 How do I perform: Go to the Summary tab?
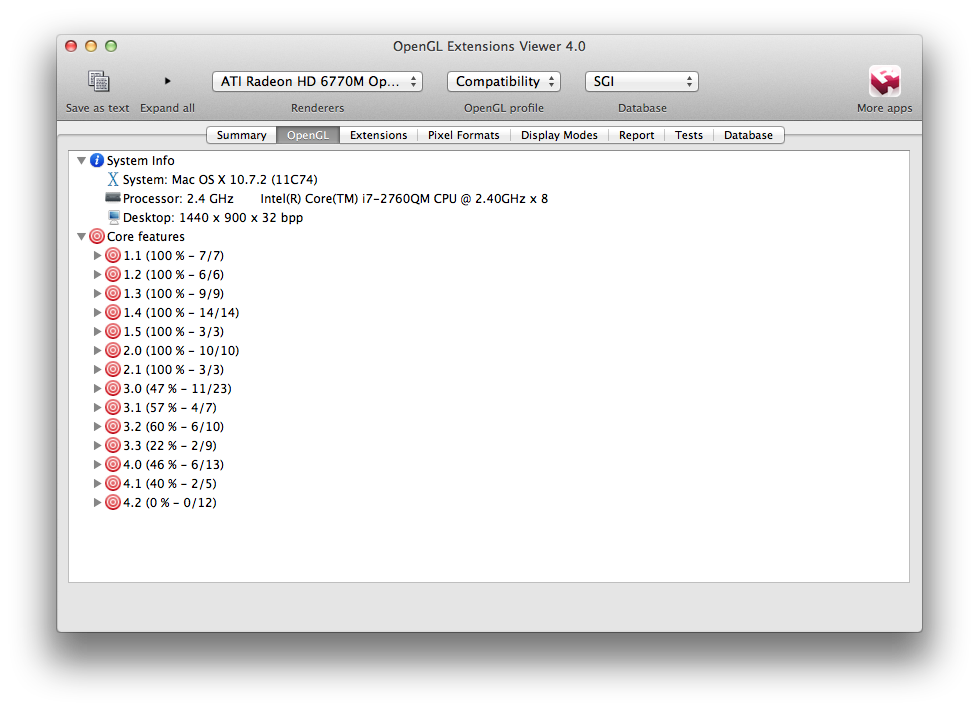(241, 135)
